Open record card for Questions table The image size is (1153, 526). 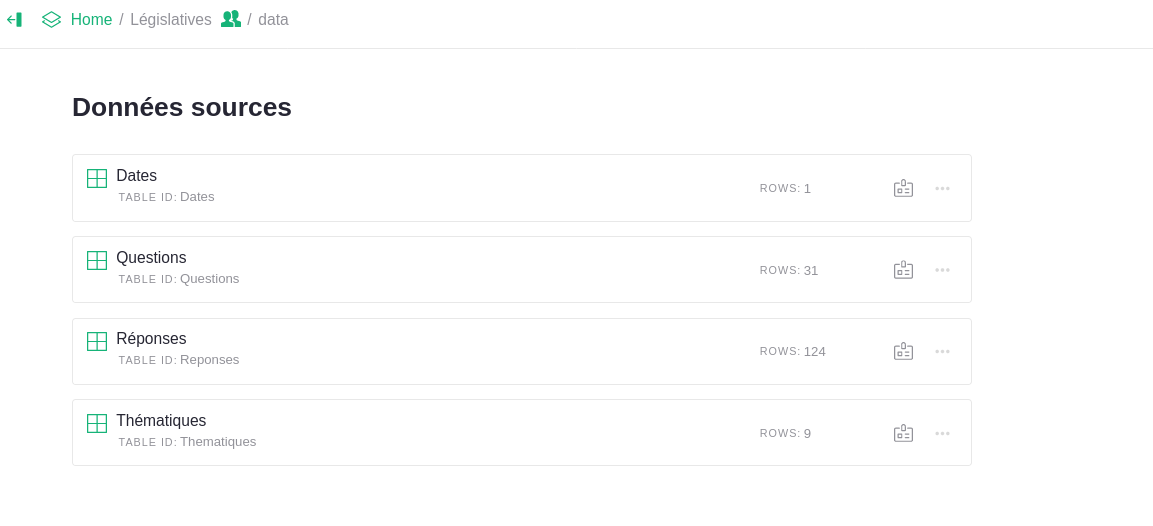pyautogui.click(x=903, y=270)
